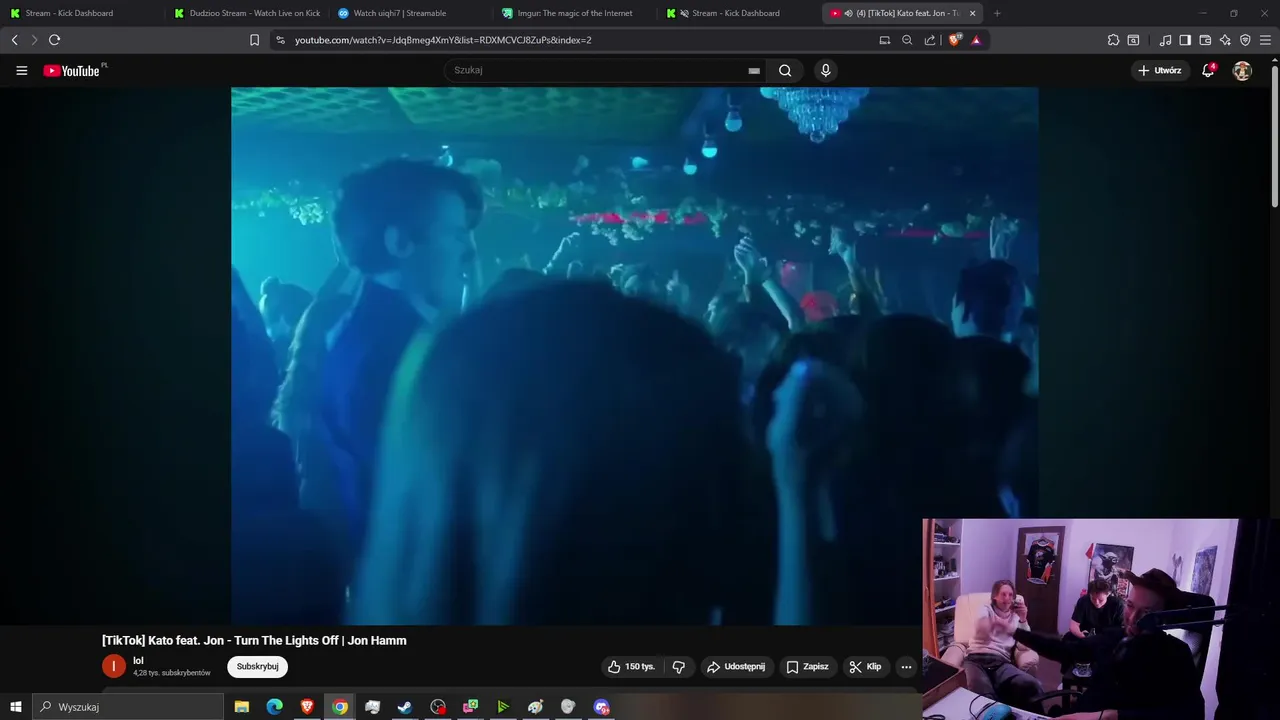Click the Utwórz create button
Viewport: 1280px width, 720px height.
point(1160,71)
